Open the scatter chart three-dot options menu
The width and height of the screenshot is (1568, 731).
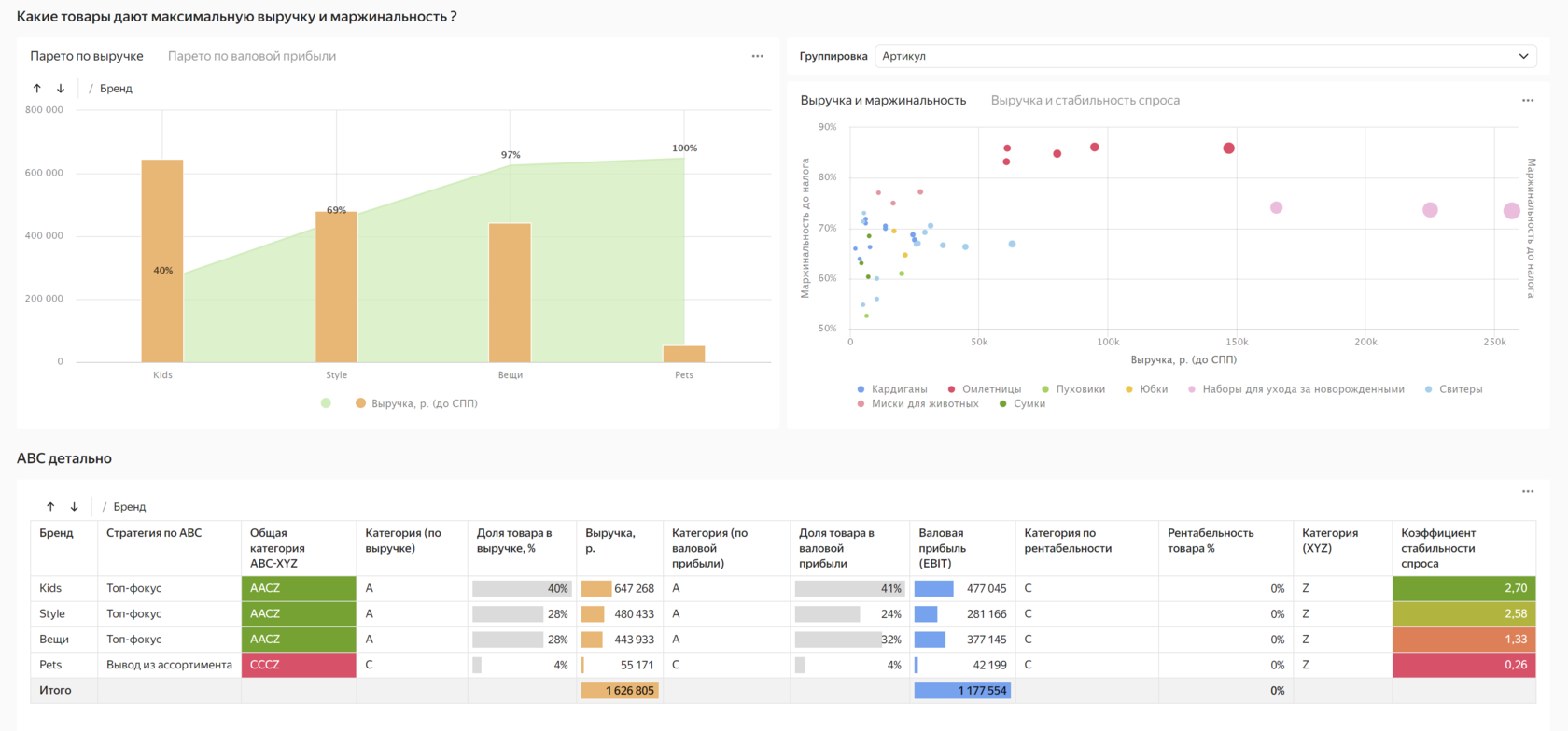pos(1527,100)
